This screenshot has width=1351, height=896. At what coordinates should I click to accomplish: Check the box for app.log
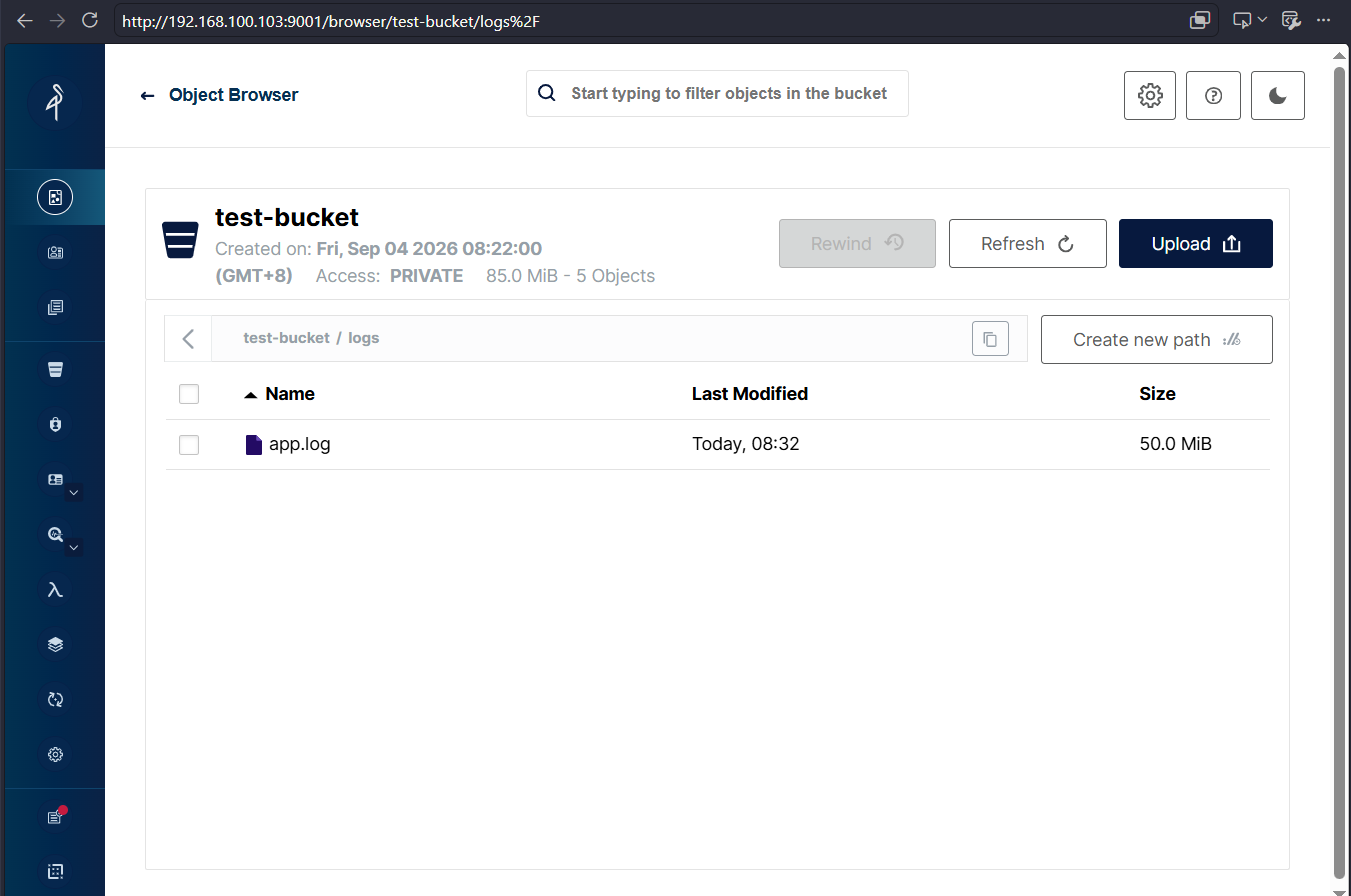pos(189,445)
